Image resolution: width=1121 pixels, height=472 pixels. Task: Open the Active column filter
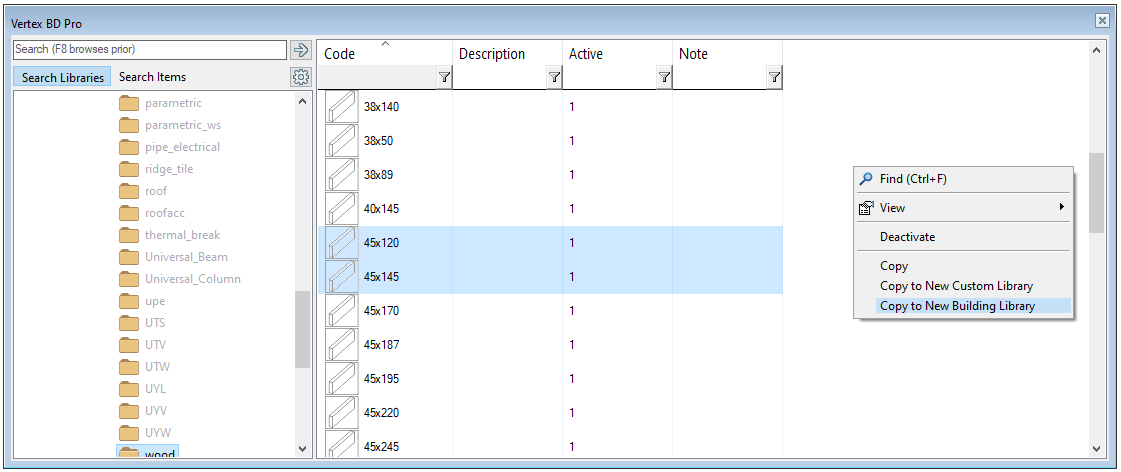click(664, 77)
